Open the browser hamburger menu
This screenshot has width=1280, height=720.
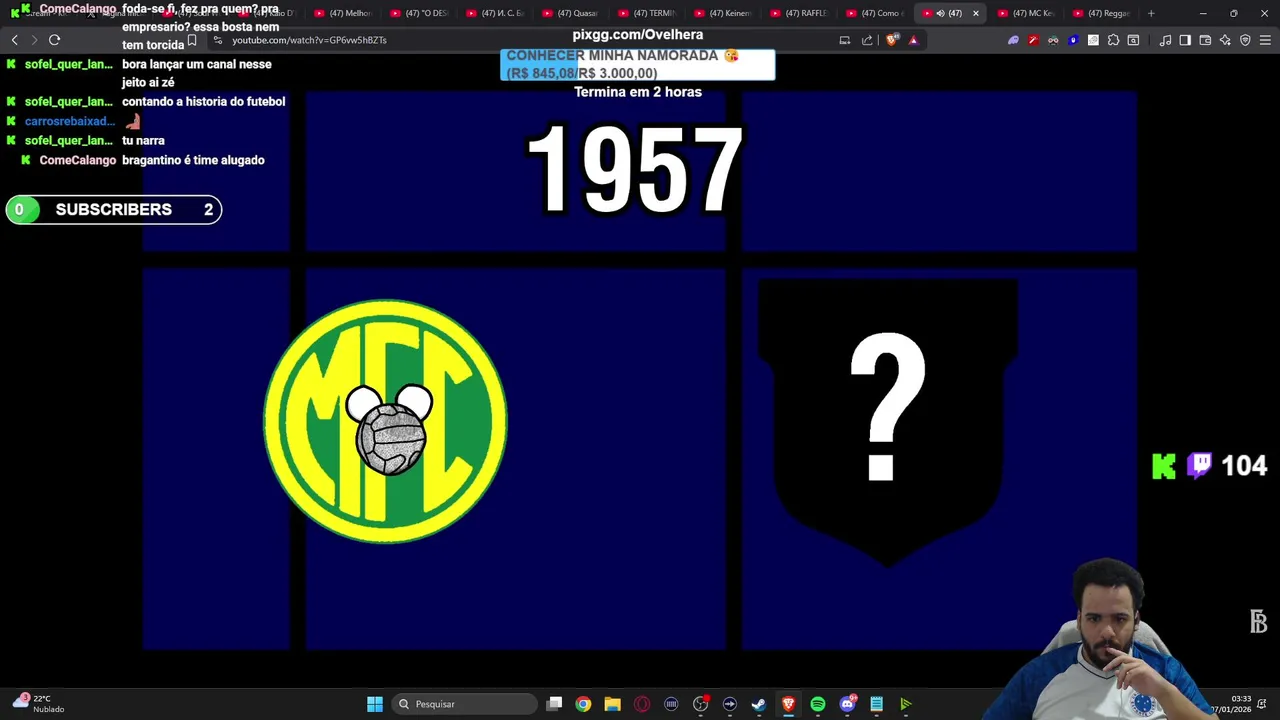[x=1265, y=40]
